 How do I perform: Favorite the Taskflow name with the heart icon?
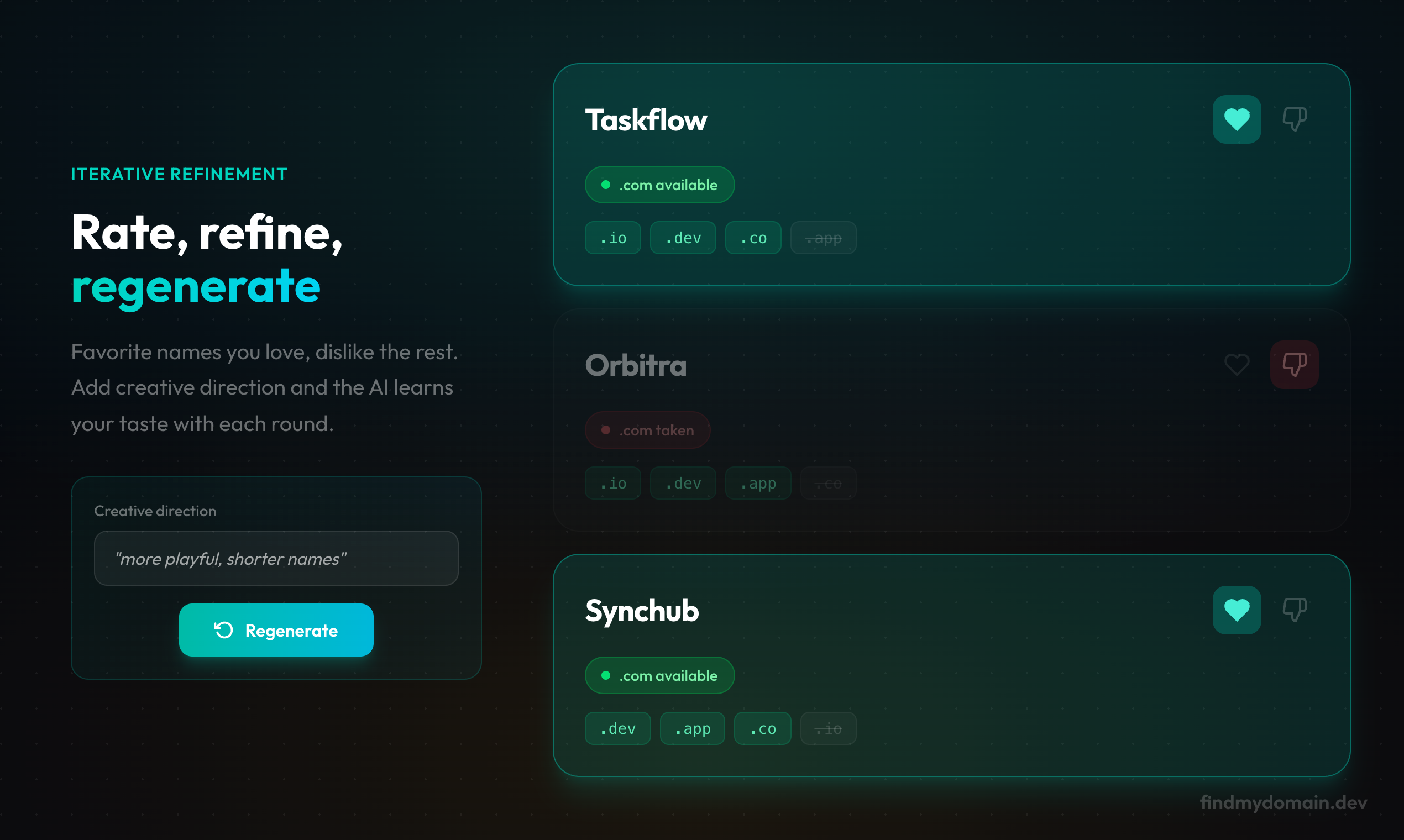click(1237, 119)
